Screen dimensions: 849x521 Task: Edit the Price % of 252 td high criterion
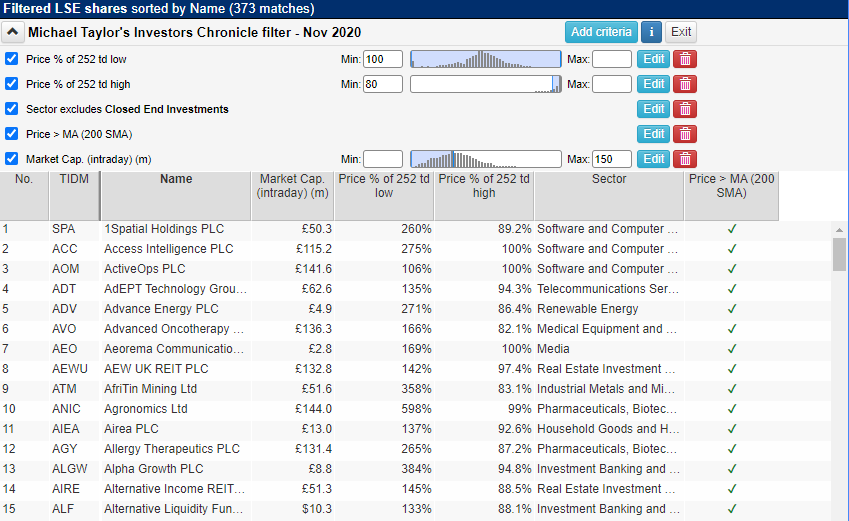(x=654, y=84)
